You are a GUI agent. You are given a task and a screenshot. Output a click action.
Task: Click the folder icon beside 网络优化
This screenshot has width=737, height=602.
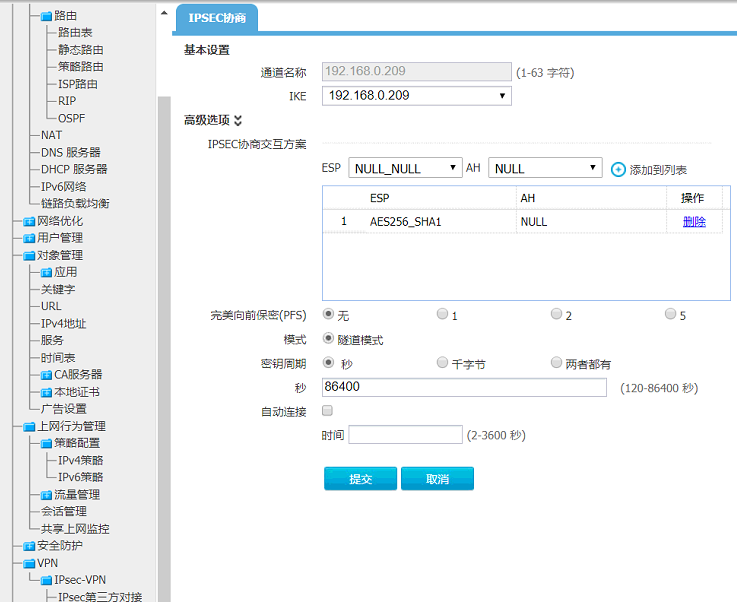coord(29,221)
